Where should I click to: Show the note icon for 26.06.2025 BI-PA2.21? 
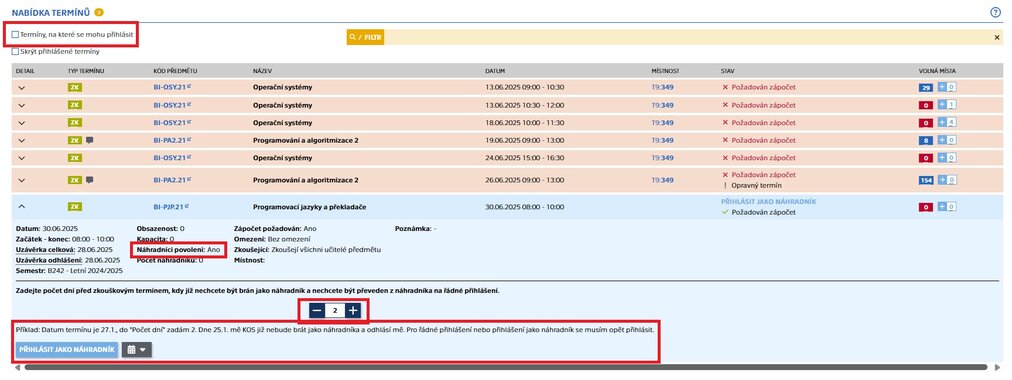point(89,180)
